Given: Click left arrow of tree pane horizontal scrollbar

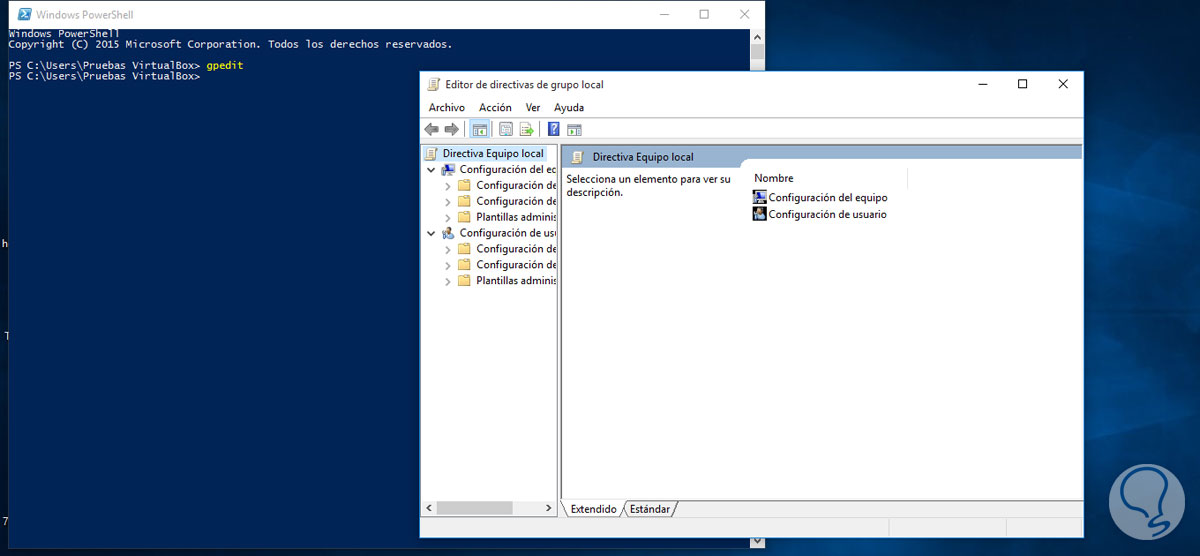Looking at the screenshot, I should click(429, 509).
